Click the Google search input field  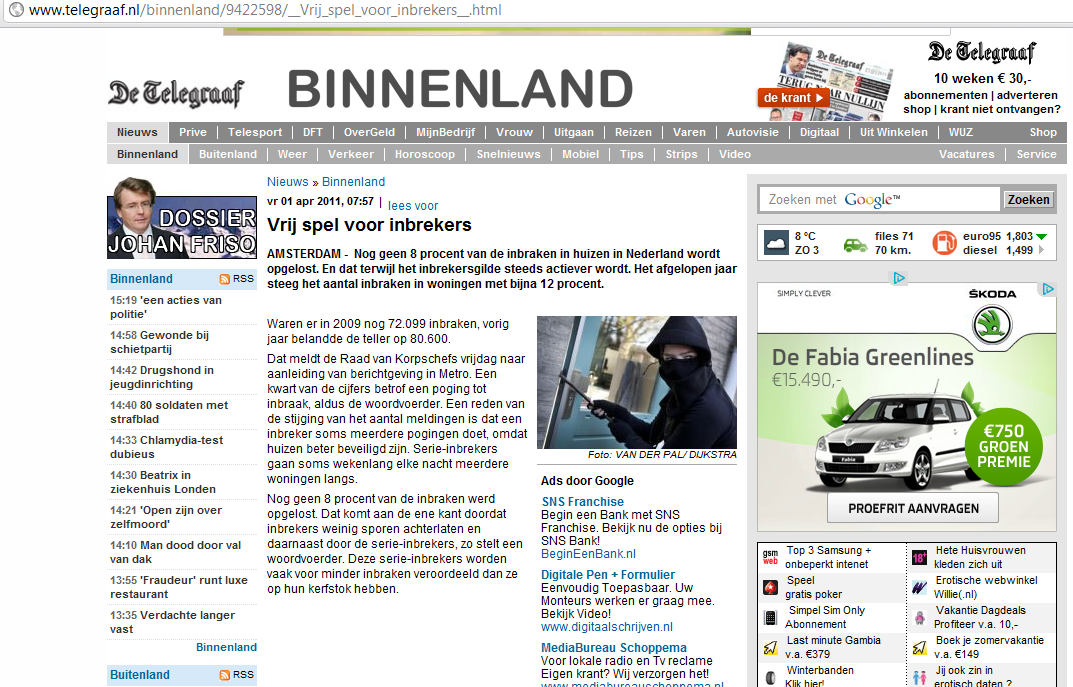point(879,200)
